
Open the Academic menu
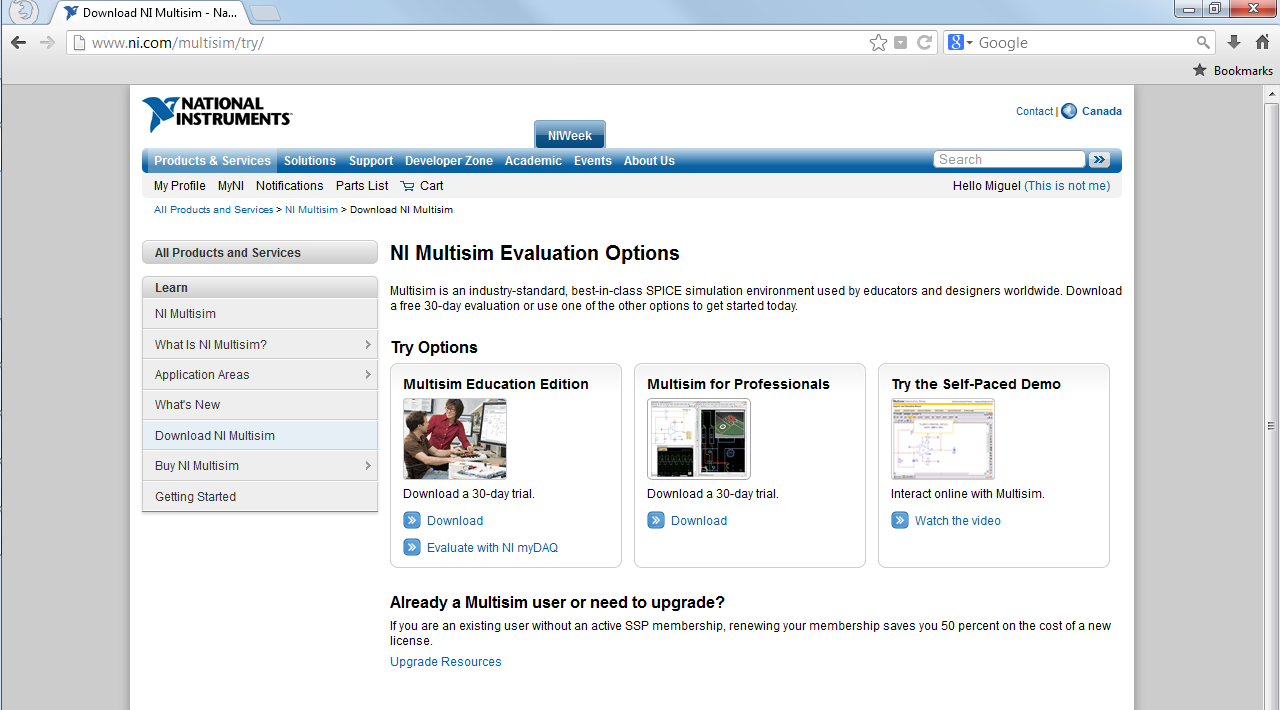(533, 161)
